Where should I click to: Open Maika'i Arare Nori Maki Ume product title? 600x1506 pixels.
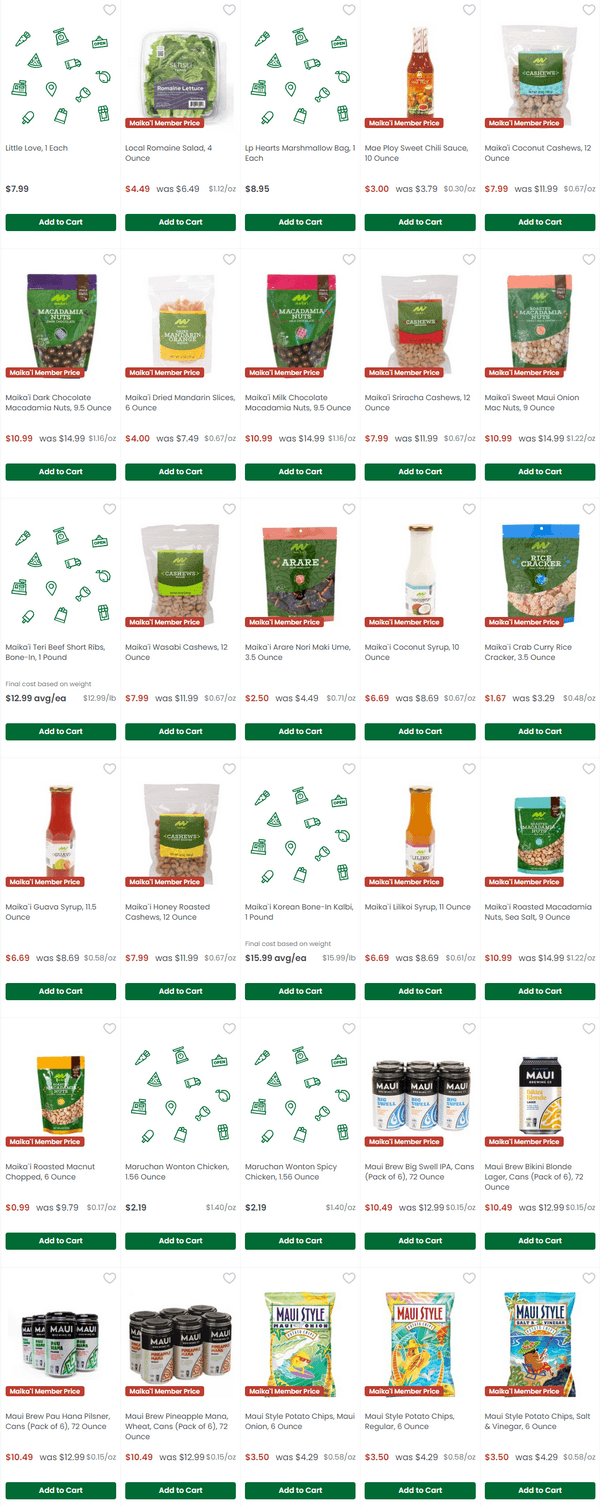[x=296, y=652]
